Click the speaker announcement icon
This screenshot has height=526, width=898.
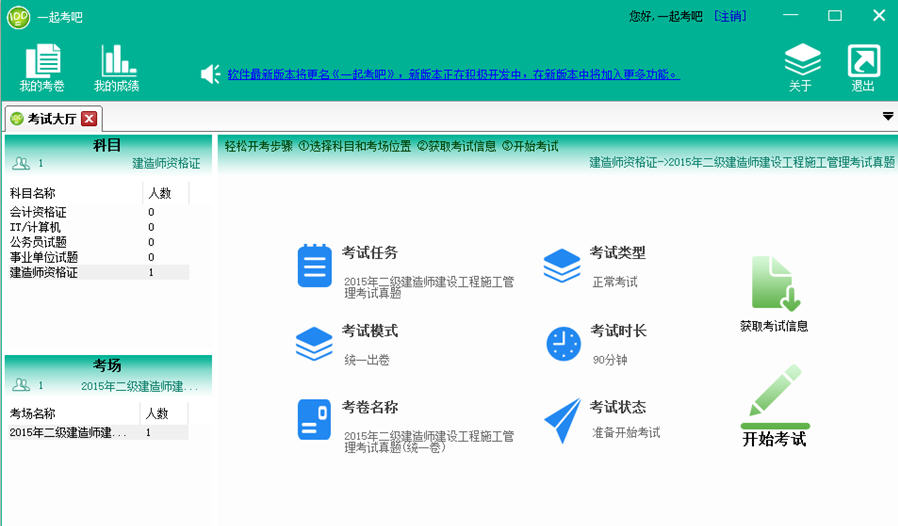tap(210, 74)
